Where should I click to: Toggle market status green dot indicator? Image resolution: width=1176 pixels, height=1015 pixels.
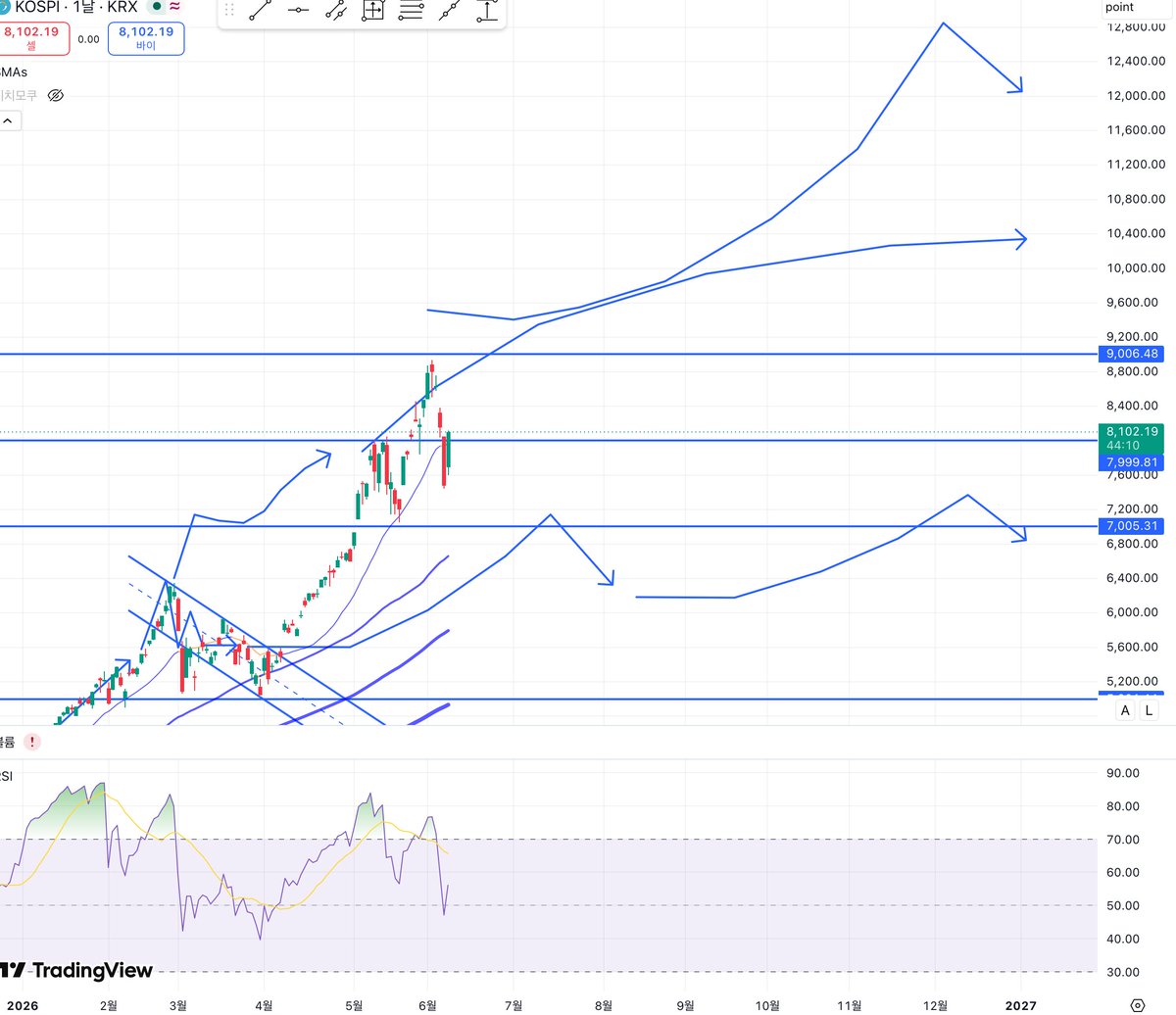[x=157, y=6]
